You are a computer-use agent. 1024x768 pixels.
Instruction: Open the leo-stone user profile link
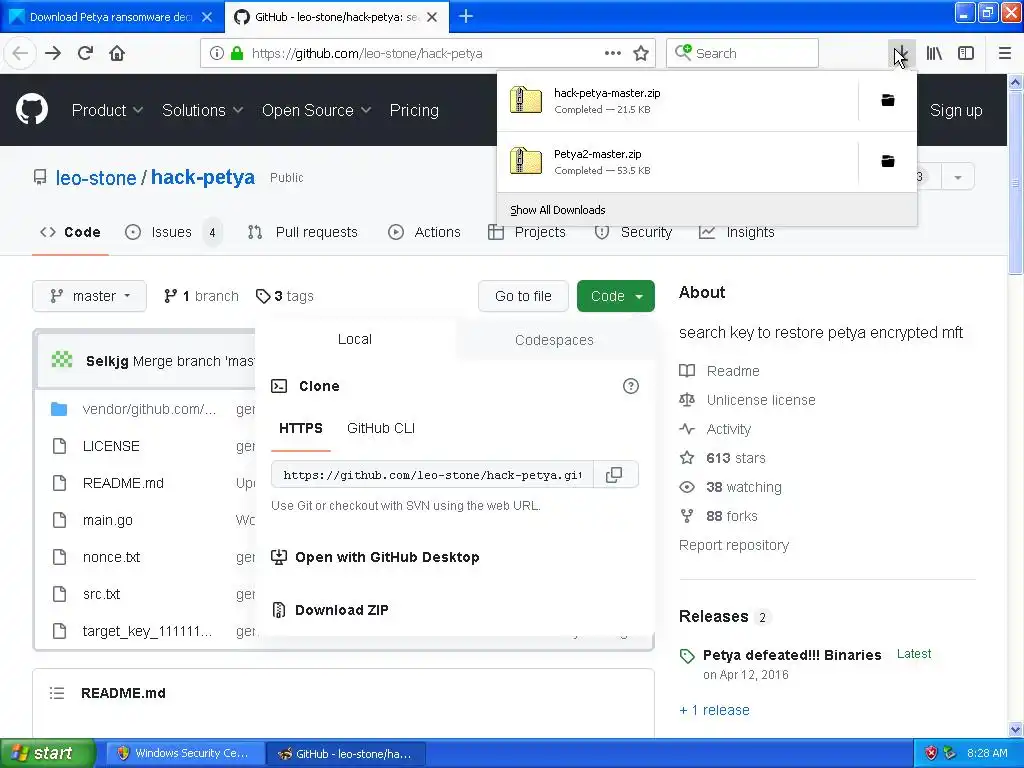pyautogui.click(x=95, y=178)
